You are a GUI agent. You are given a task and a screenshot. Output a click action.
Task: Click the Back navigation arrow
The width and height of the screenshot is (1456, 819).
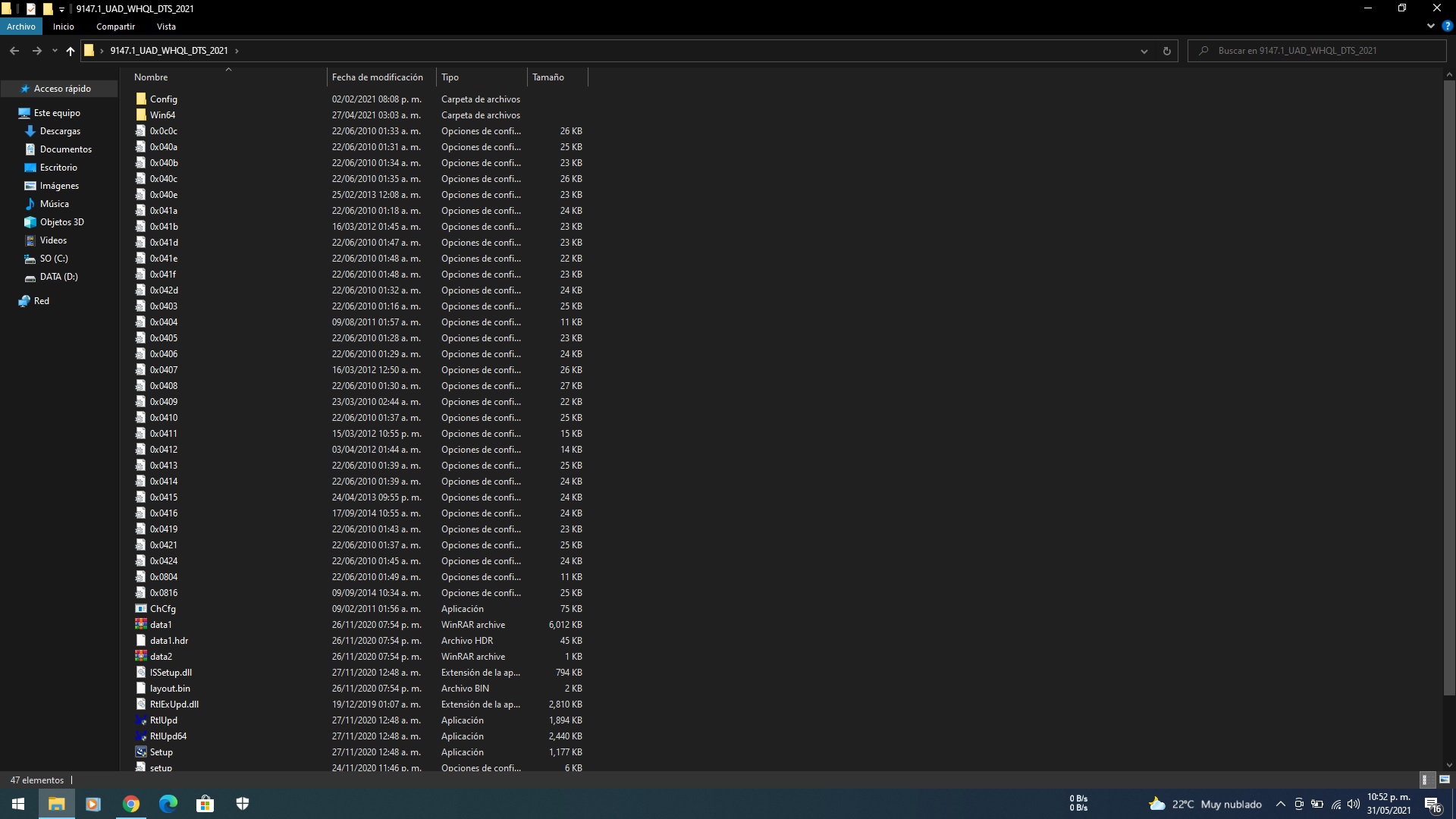click(x=14, y=51)
